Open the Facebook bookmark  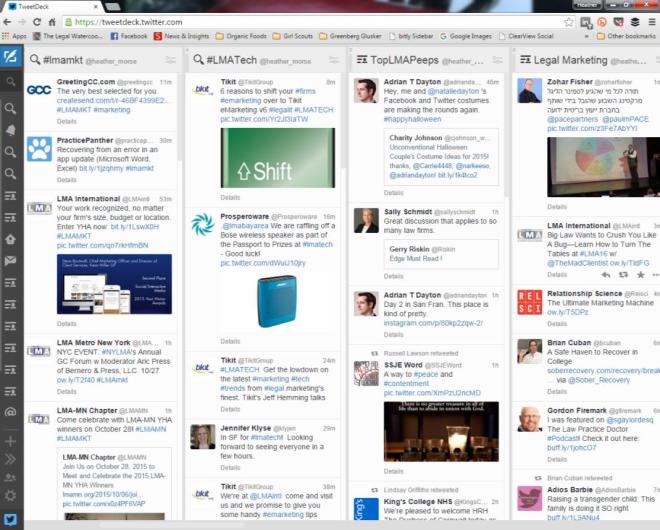click(129, 36)
